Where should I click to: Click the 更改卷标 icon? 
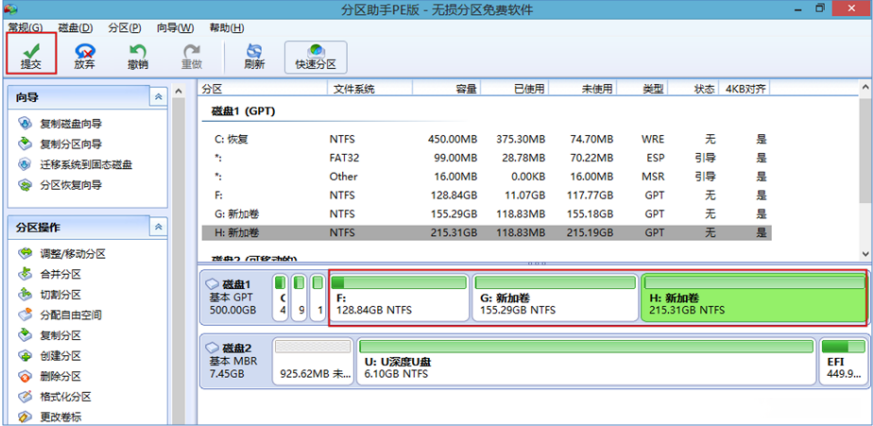pos(26,417)
